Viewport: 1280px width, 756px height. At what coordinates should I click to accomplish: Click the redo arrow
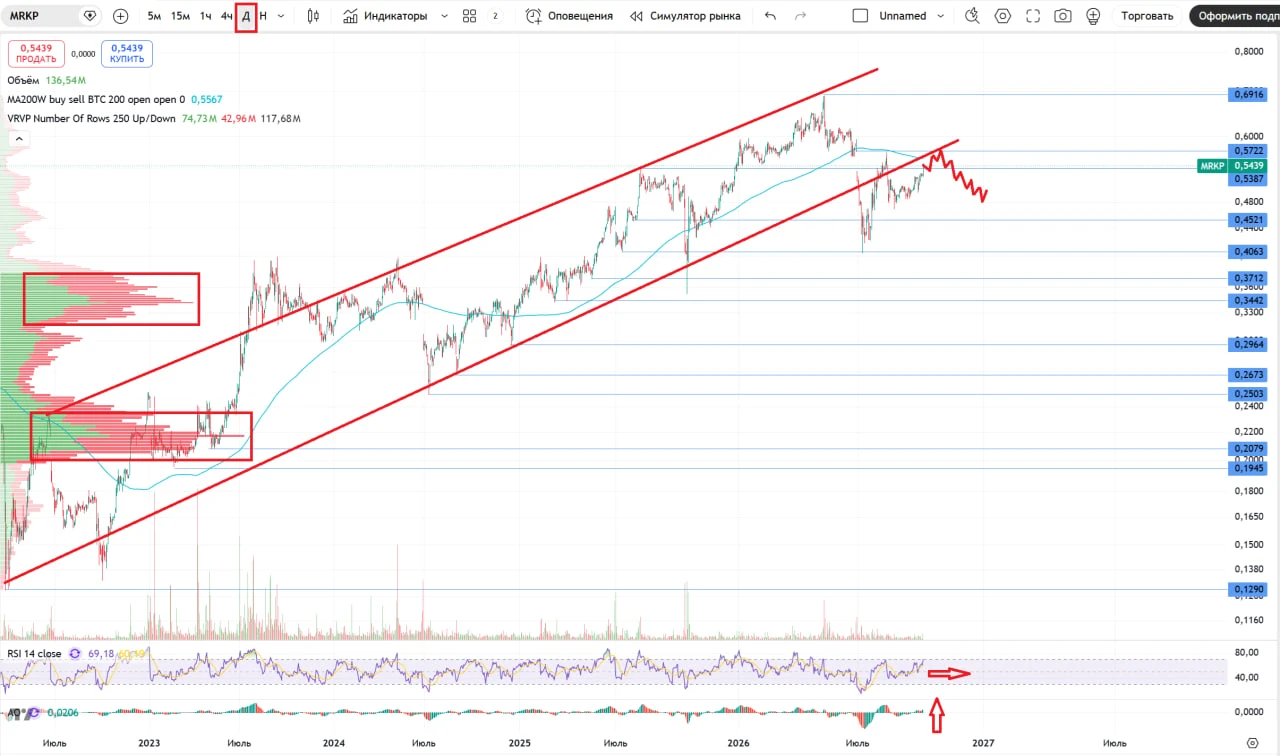[800, 16]
